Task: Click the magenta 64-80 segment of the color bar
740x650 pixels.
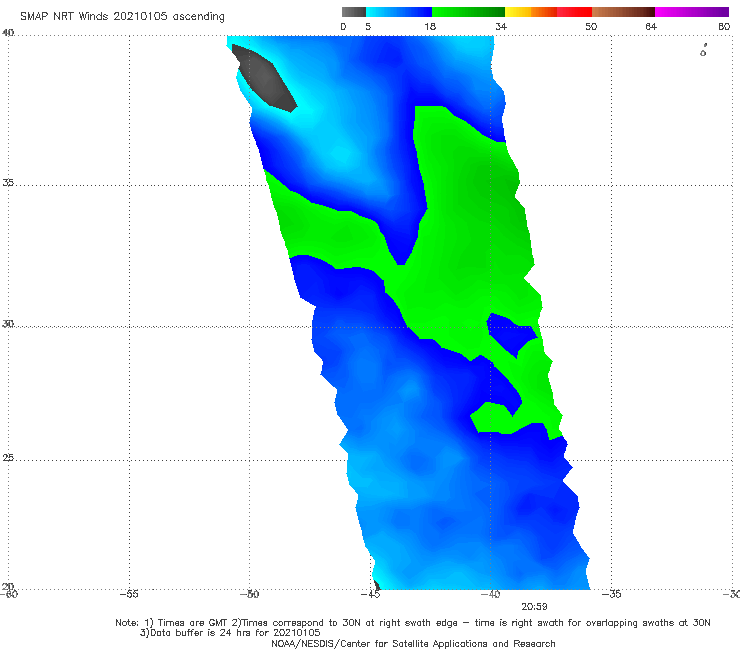Action: [x=692, y=12]
